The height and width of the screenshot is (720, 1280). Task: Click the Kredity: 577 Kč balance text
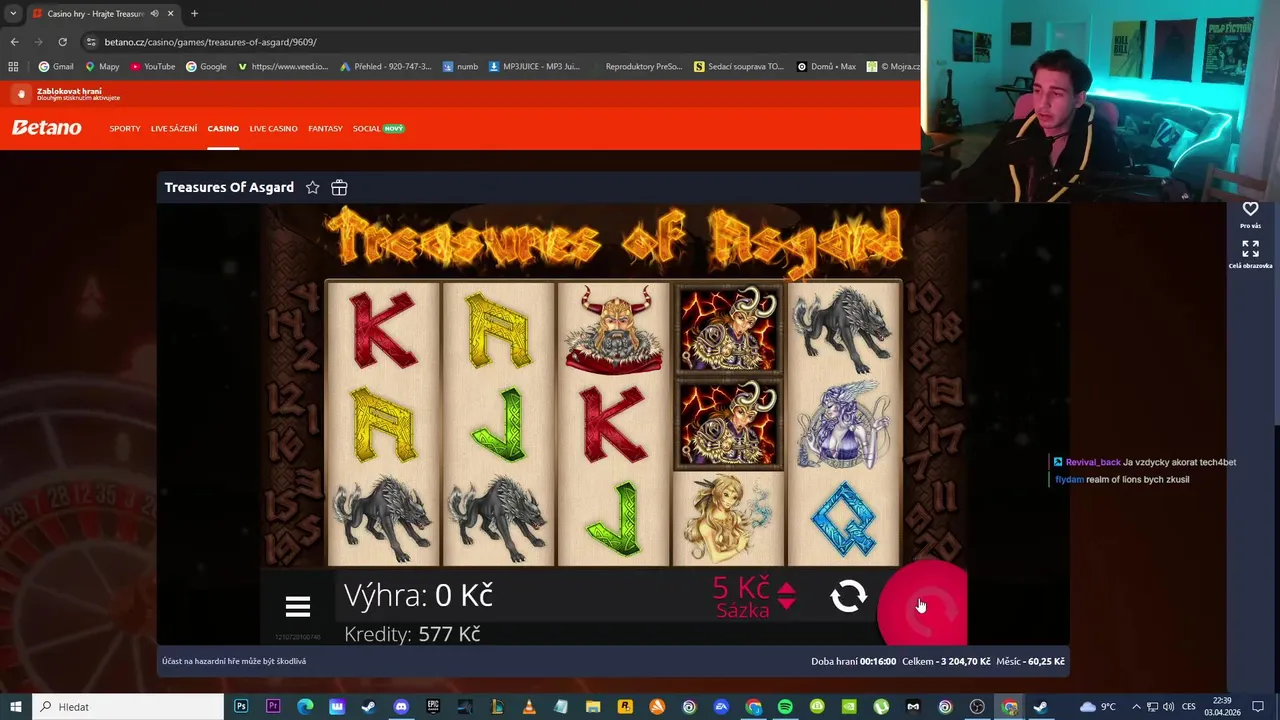pos(412,634)
